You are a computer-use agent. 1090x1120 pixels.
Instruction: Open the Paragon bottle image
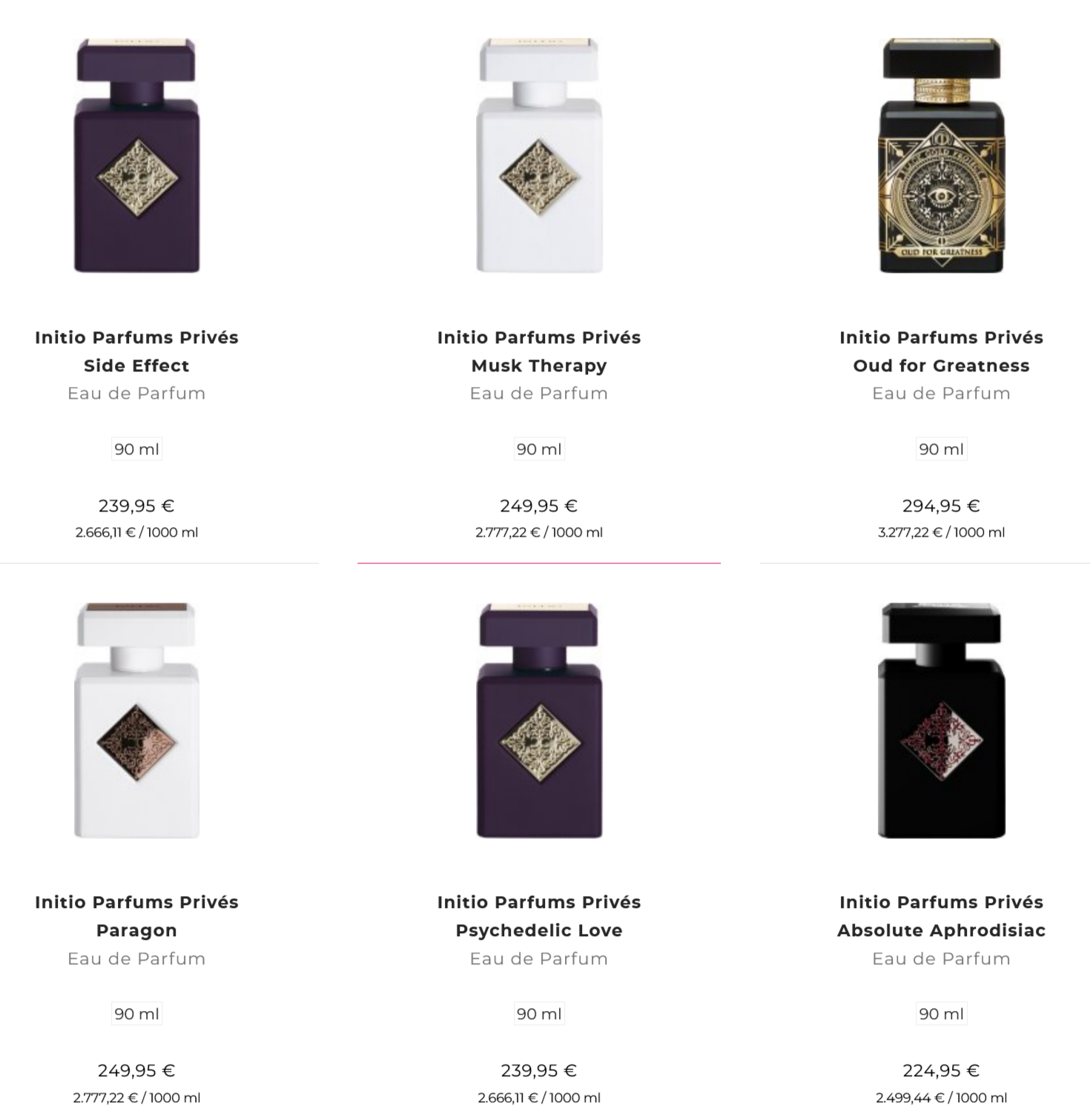pos(136,720)
